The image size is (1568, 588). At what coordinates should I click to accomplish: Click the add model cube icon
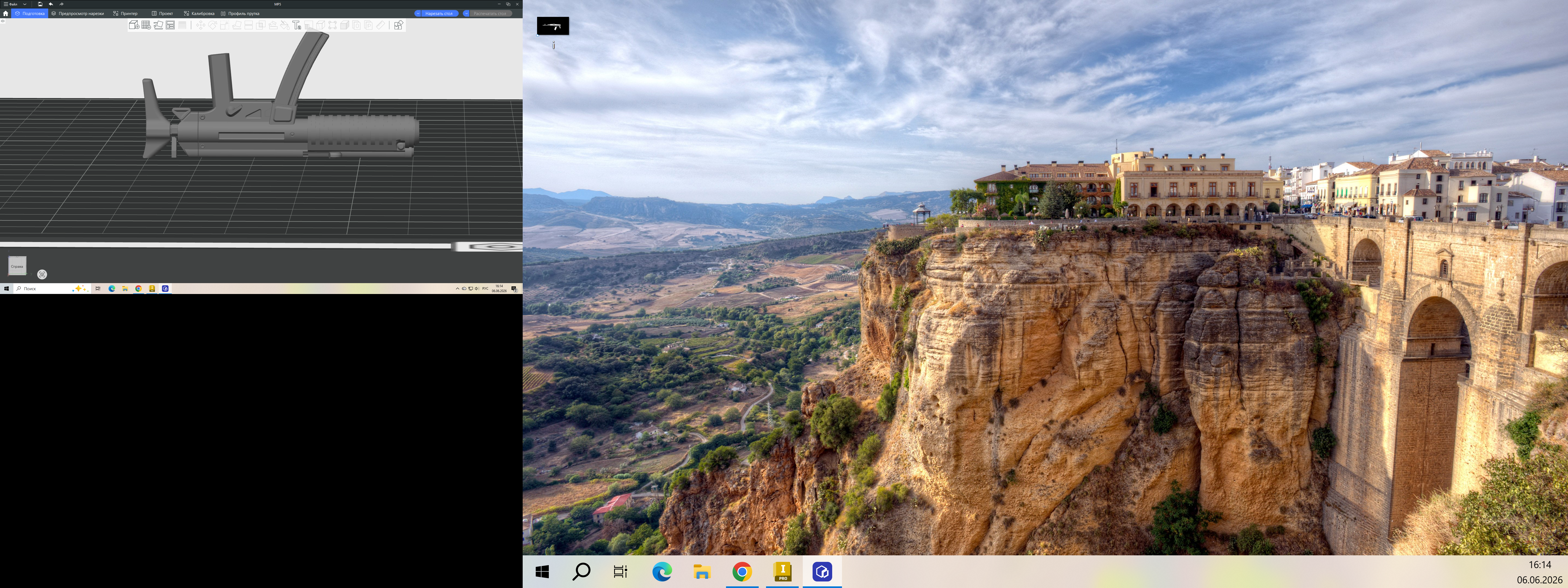[x=134, y=25]
